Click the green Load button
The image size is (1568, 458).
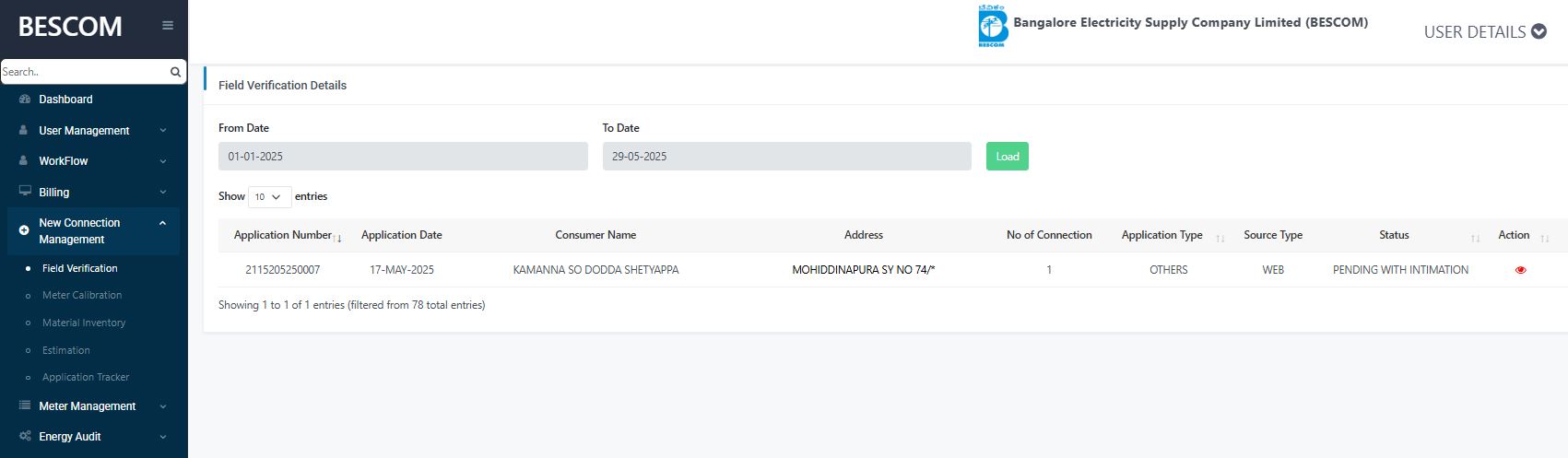(1007, 156)
